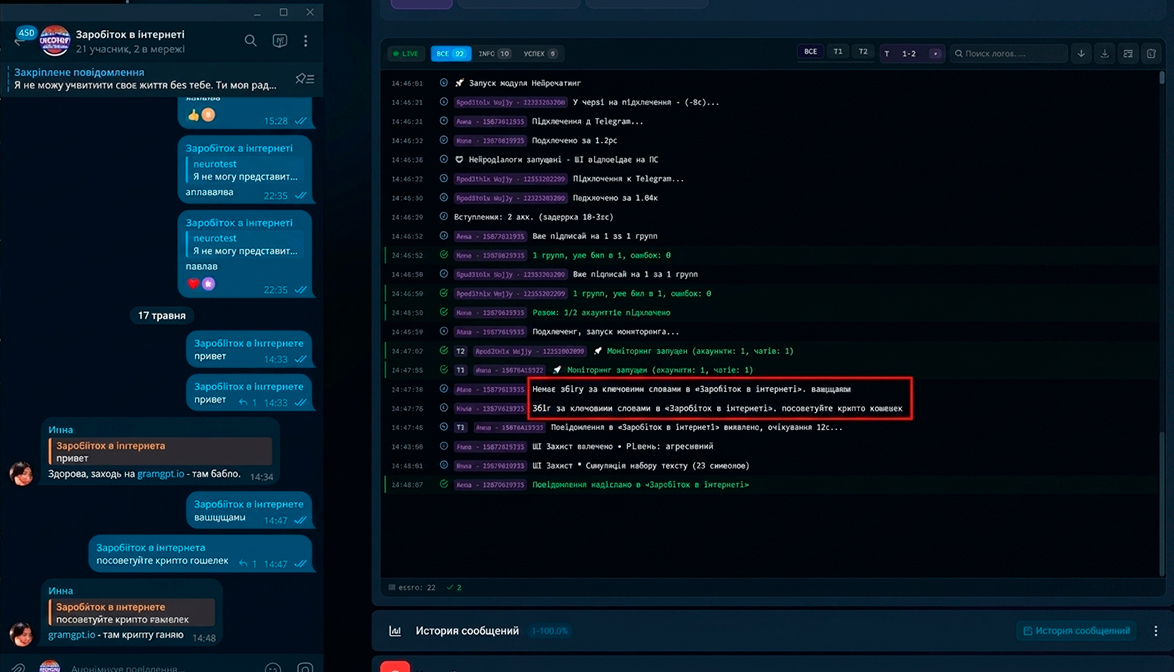Toggle the LIVE log indicator
Screen dimensions: 1174x672
tap(406, 54)
